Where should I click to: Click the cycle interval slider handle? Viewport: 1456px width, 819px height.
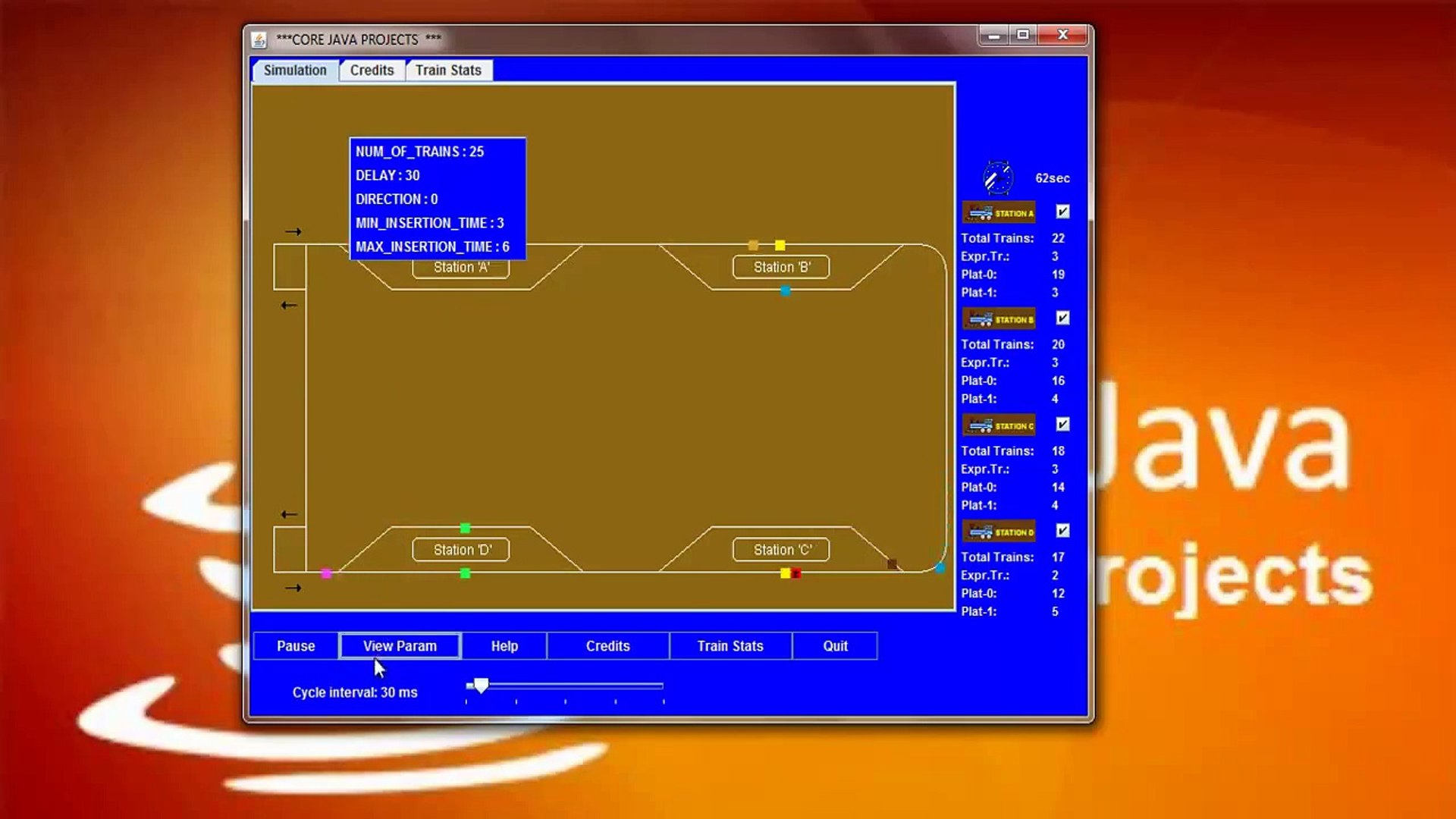[x=481, y=686]
